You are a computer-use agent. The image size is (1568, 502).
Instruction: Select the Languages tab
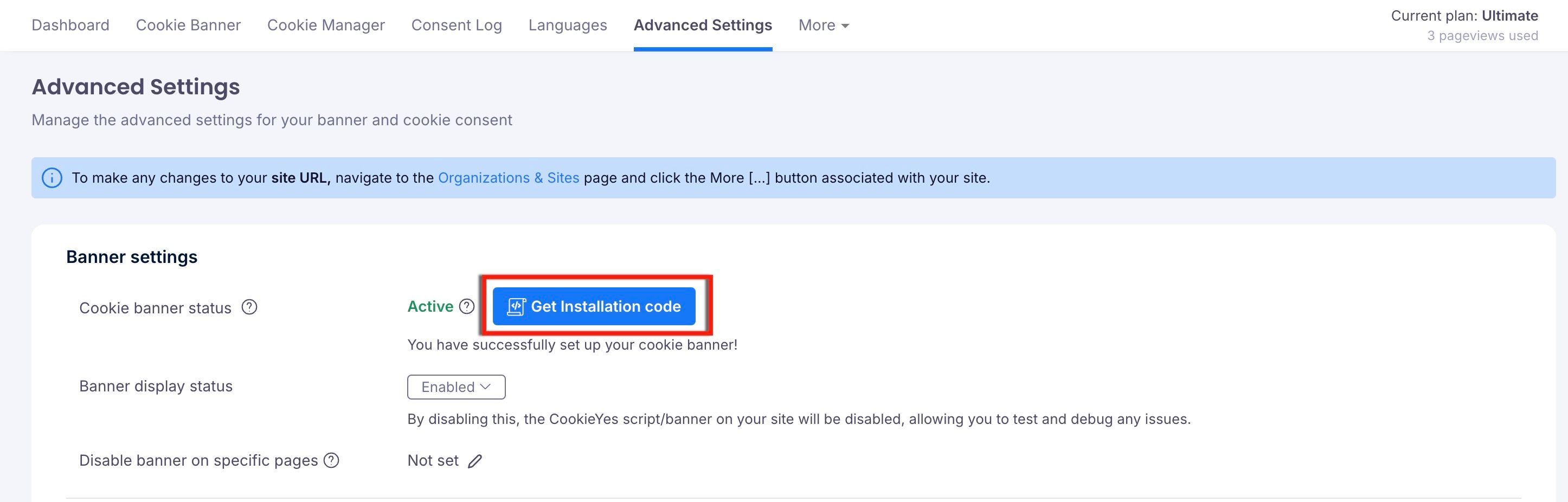click(x=568, y=25)
